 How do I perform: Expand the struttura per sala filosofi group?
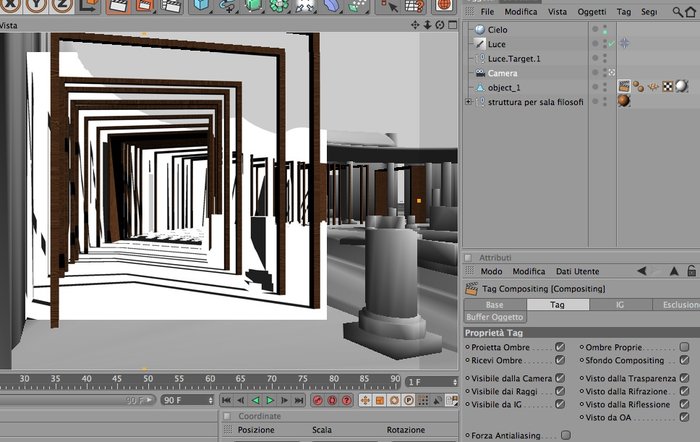[468, 102]
